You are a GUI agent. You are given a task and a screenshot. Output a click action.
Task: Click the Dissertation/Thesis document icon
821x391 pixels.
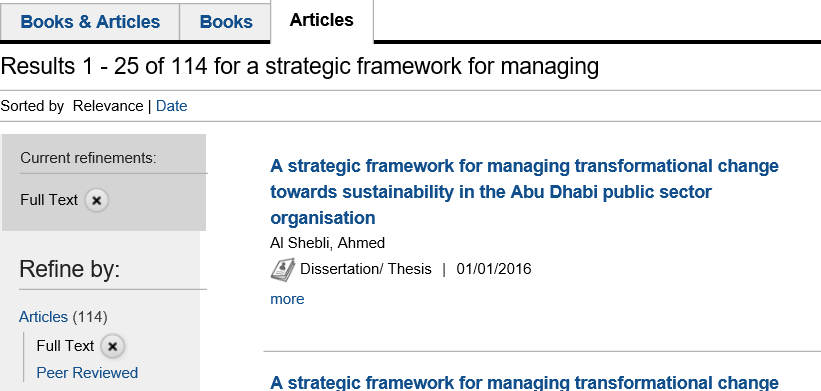283,269
